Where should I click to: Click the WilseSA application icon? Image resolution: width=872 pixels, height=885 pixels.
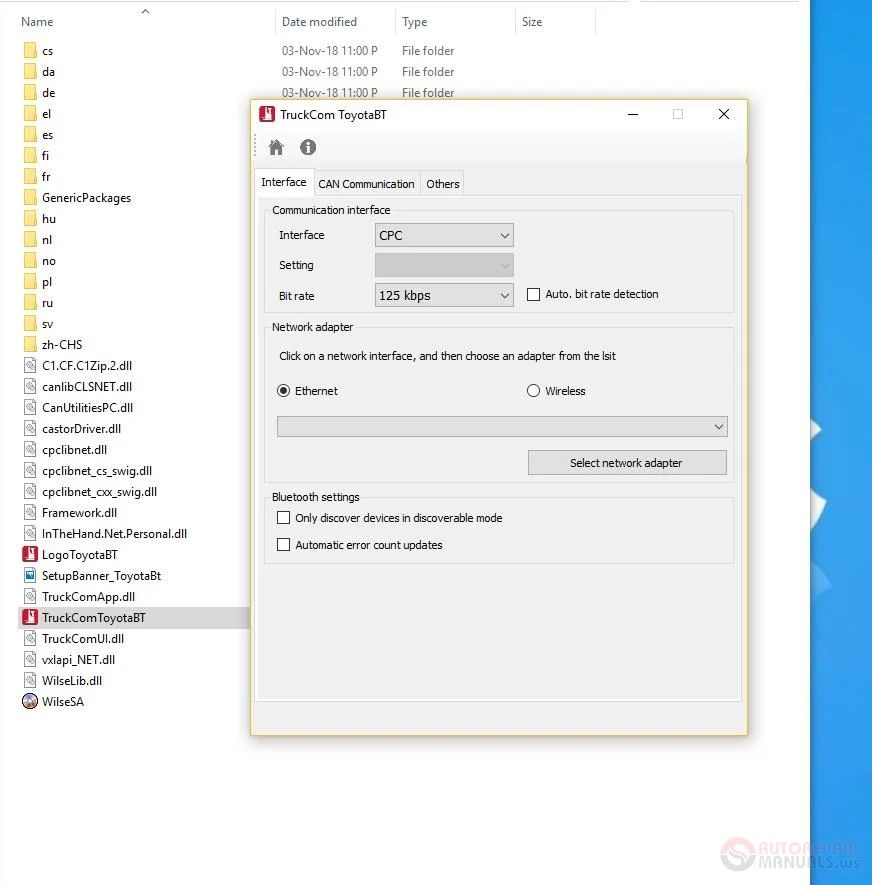point(30,701)
